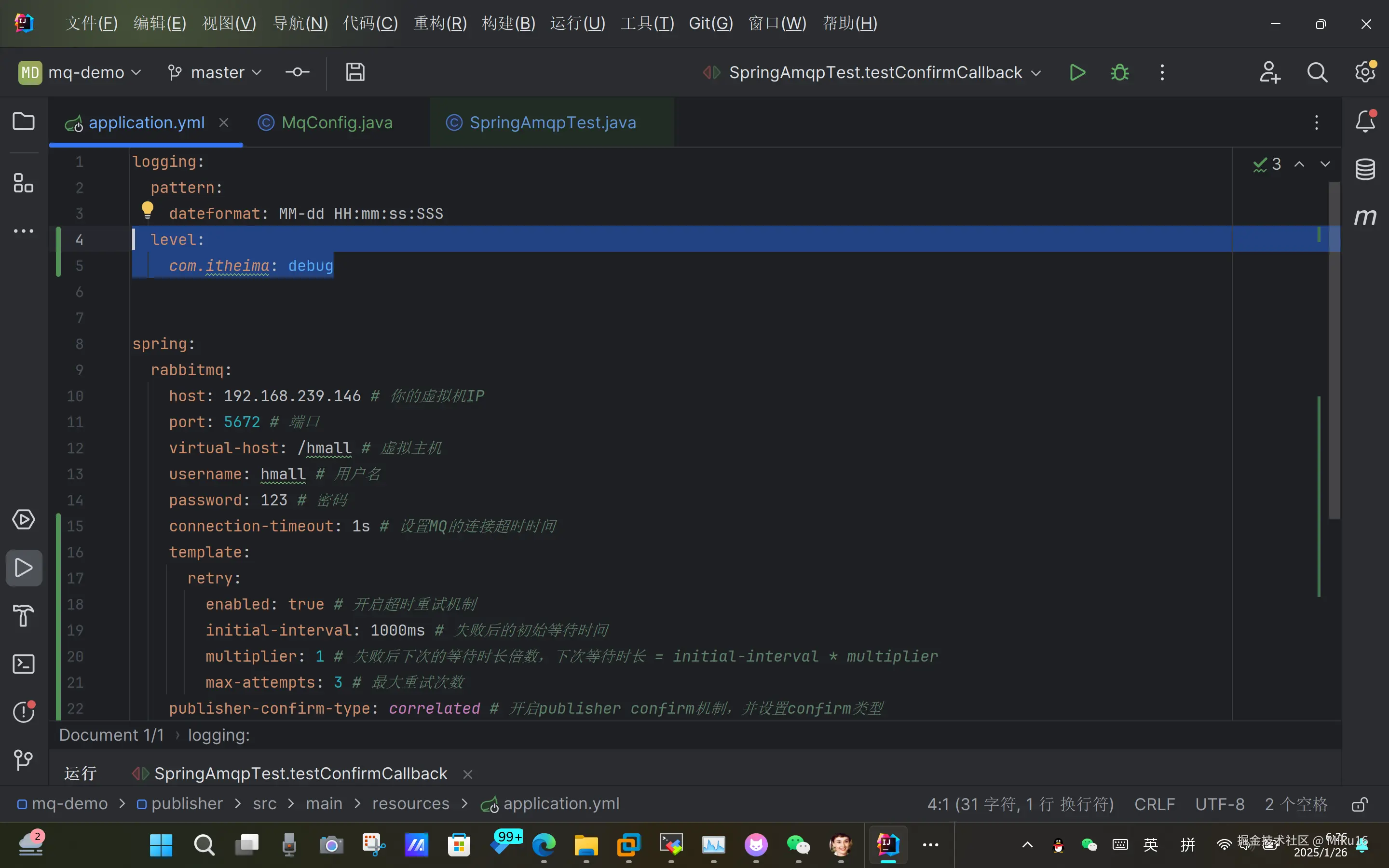
Task: Click the CRLF line separator button
Action: 1154,804
